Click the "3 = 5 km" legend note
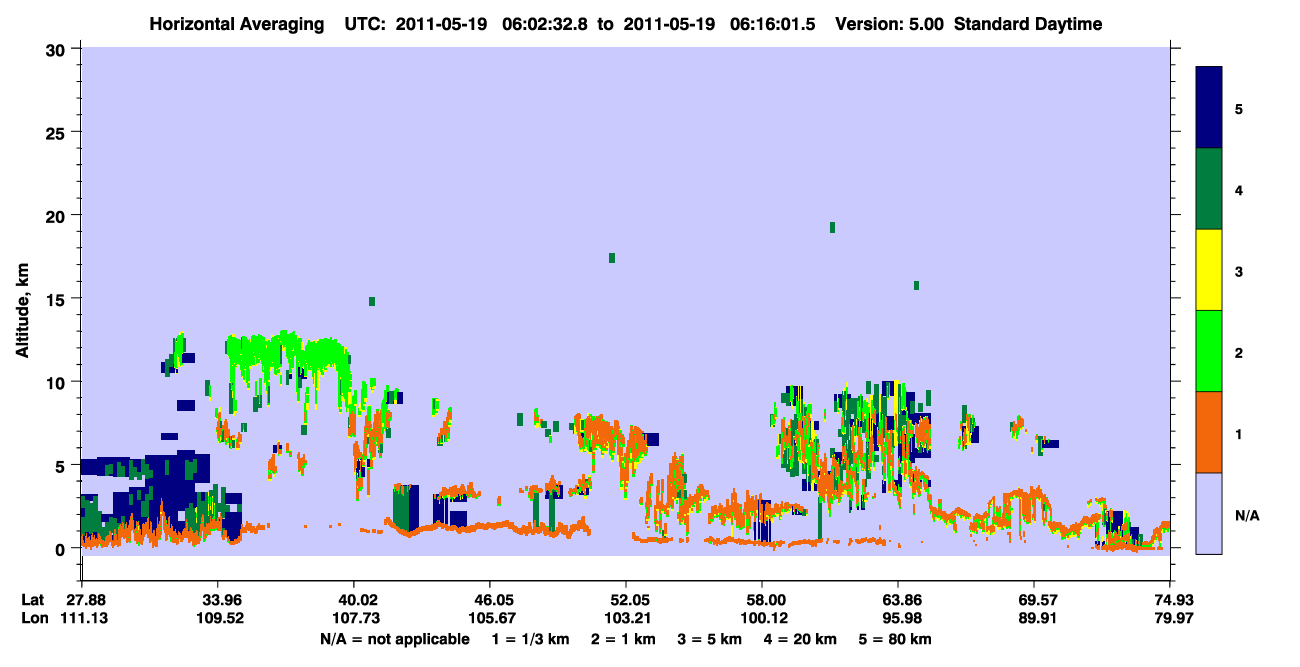This screenshot has height=667, width=1300. pyautogui.click(x=711, y=639)
